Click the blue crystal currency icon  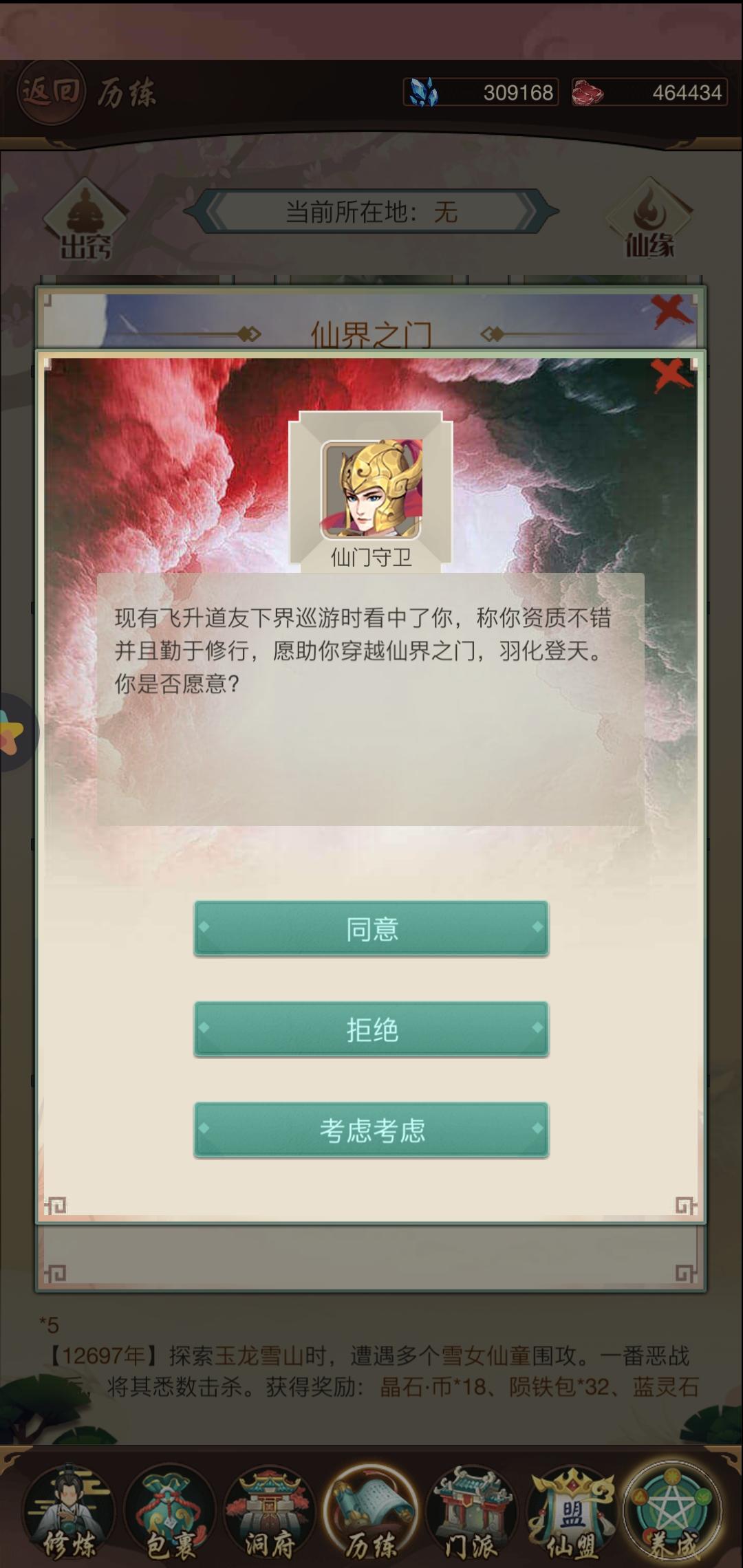(x=423, y=91)
